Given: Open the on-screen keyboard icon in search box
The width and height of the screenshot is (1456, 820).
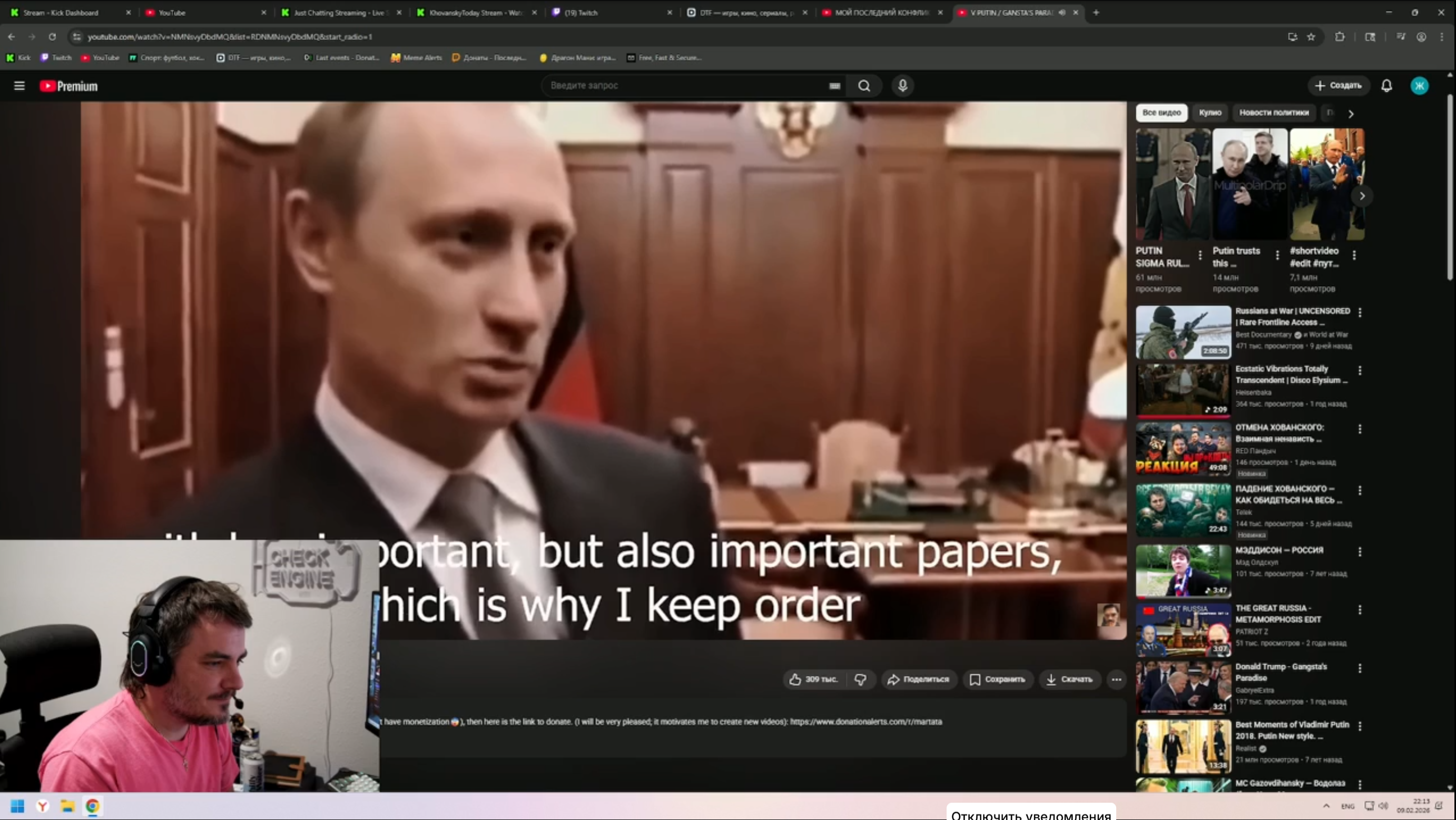Looking at the screenshot, I should point(834,86).
